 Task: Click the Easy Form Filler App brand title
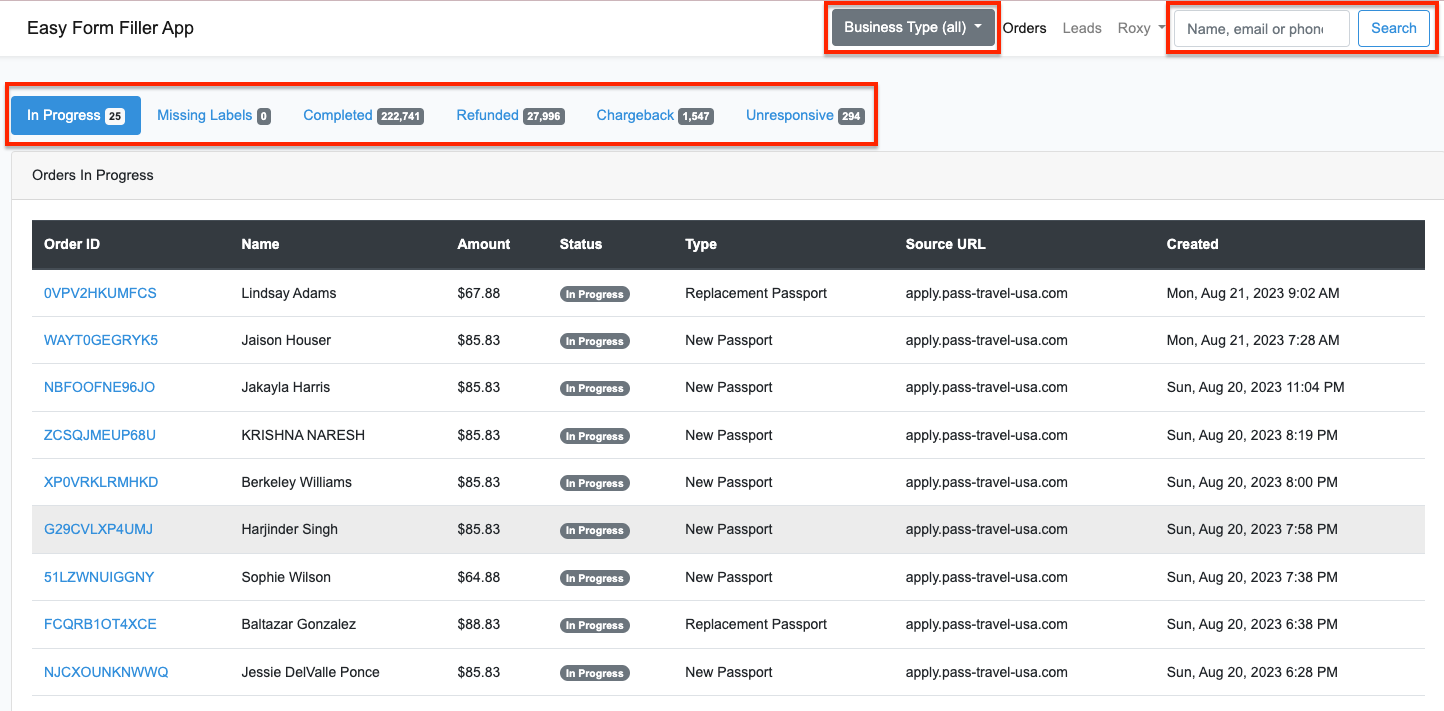(110, 28)
